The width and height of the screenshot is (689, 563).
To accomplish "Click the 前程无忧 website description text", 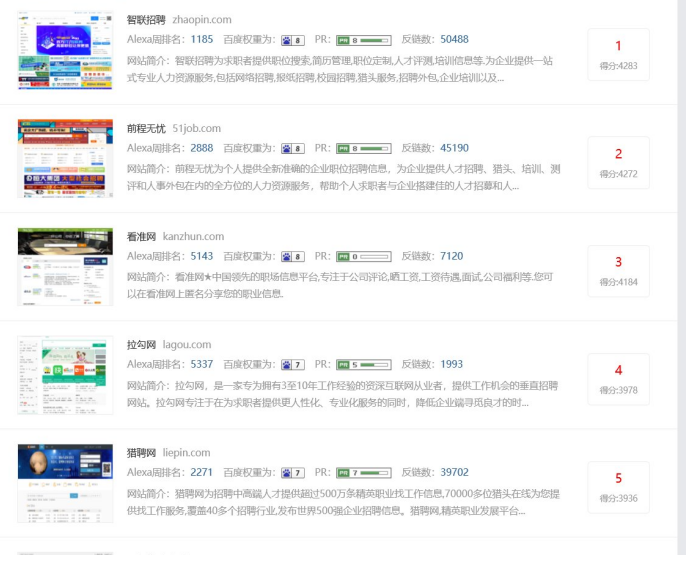I will [344, 178].
